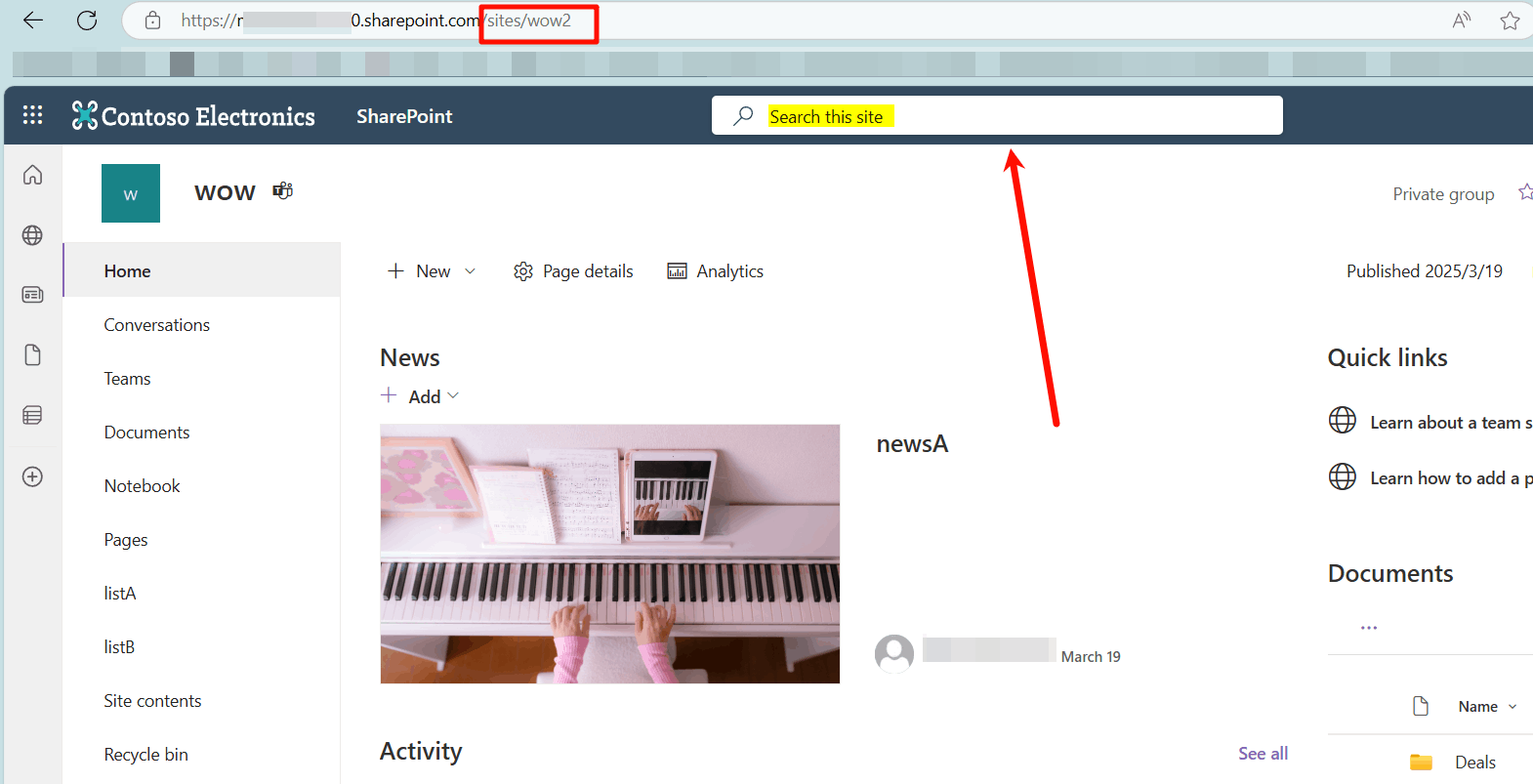Open the newsA piano thumbnail
Image resolution: width=1533 pixels, height=784 pixels.
click(610, 554)
